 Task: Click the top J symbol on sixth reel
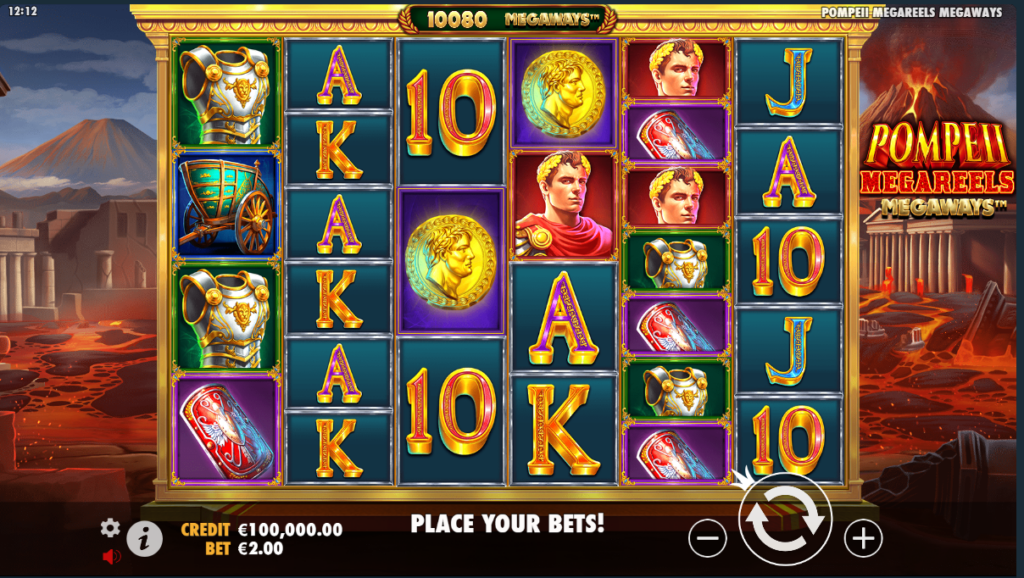tap(789, 81)
